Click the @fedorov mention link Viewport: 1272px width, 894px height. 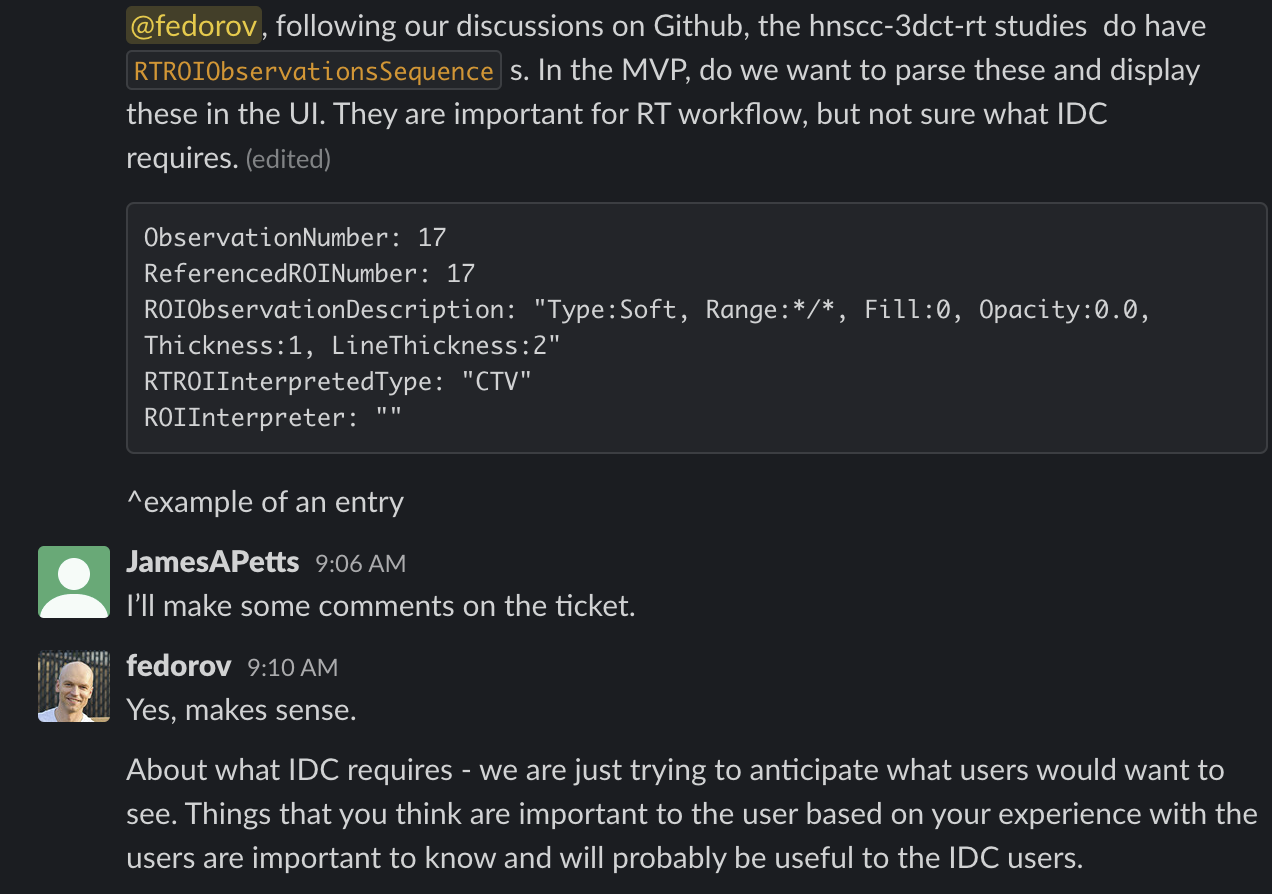coord(193,25)
